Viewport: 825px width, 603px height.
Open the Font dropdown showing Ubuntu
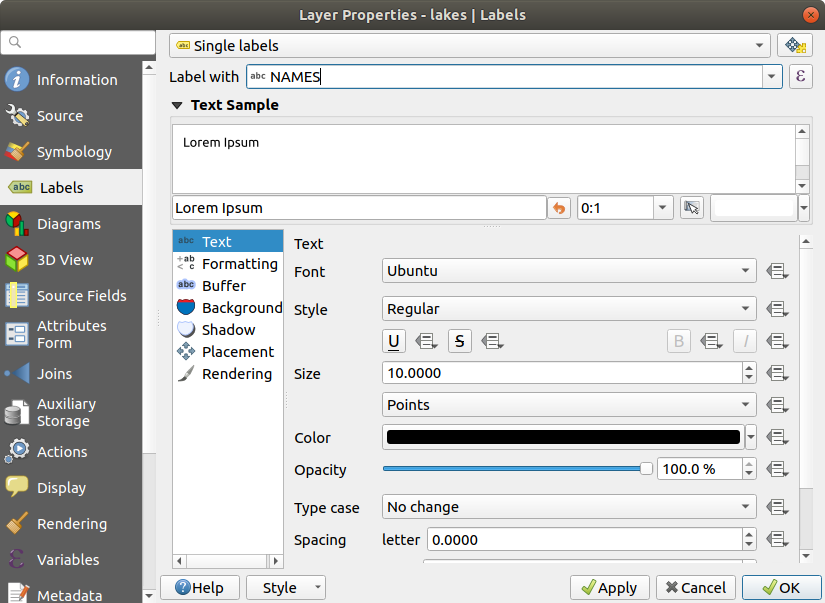pos(569,271)
